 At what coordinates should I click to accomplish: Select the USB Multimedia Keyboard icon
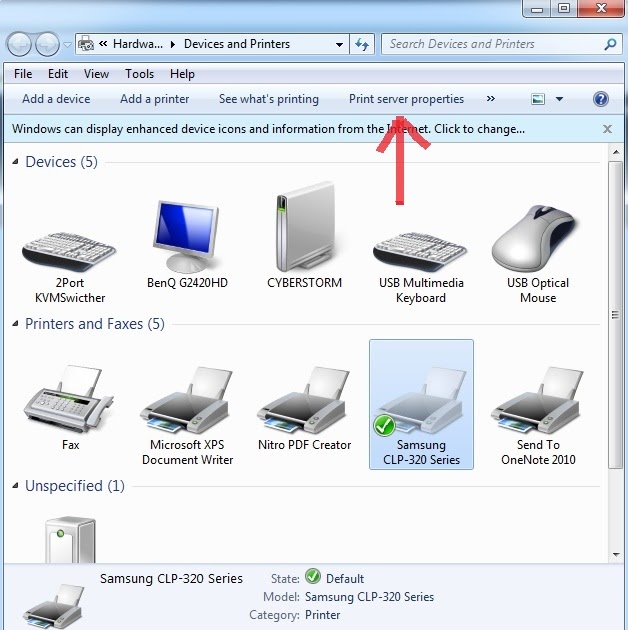(x=420, y=253)
